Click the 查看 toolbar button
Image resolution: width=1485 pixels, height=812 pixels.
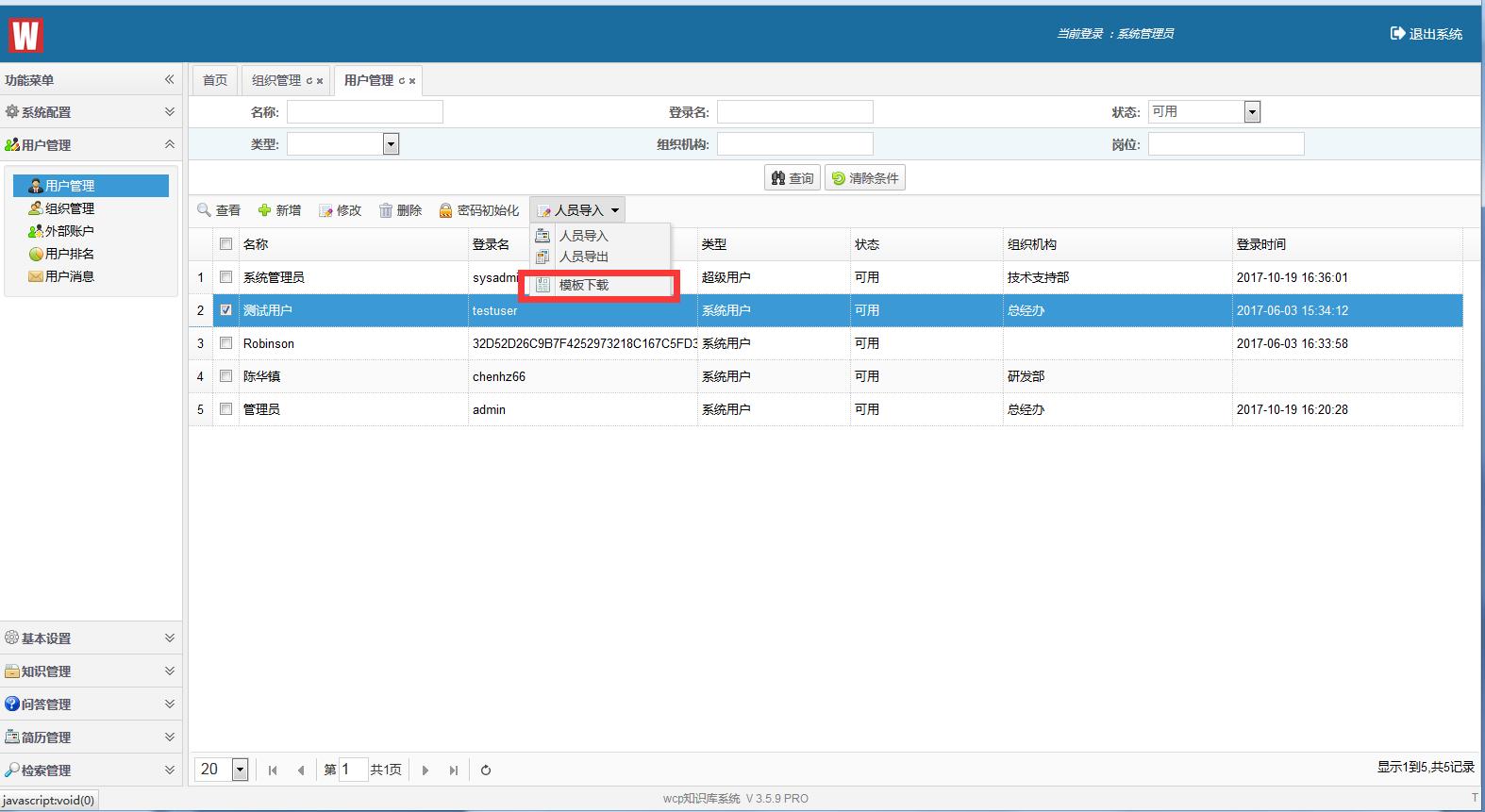click(x=219, y=210)
